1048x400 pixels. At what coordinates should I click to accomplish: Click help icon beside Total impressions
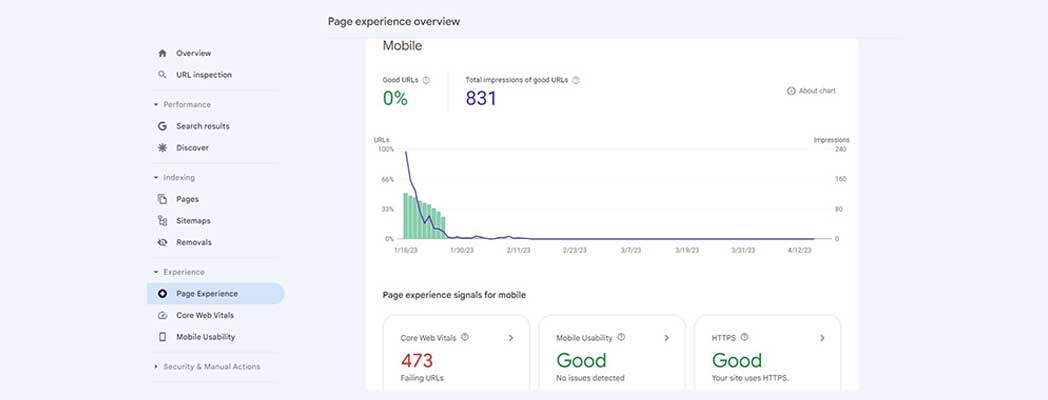click(x=576, y=80)
